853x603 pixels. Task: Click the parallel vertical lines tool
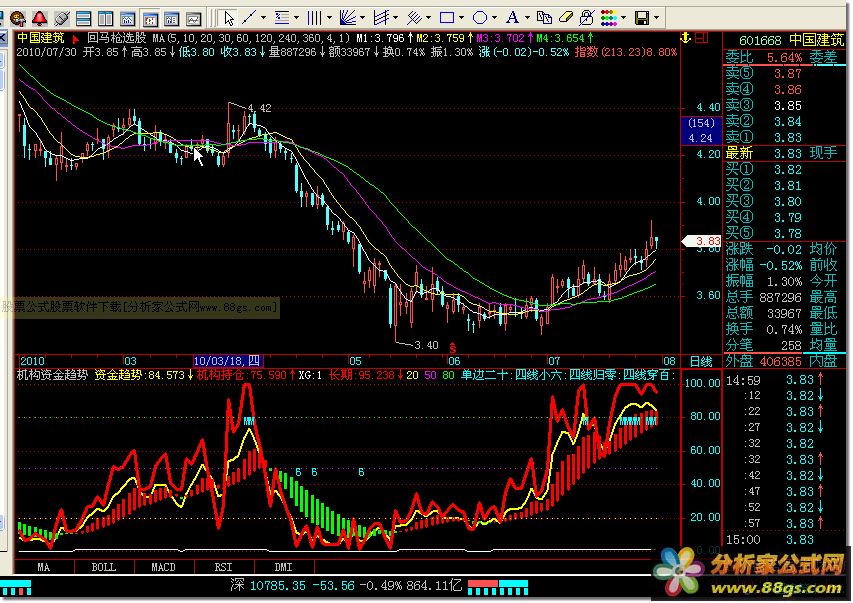tap(314, 17)
